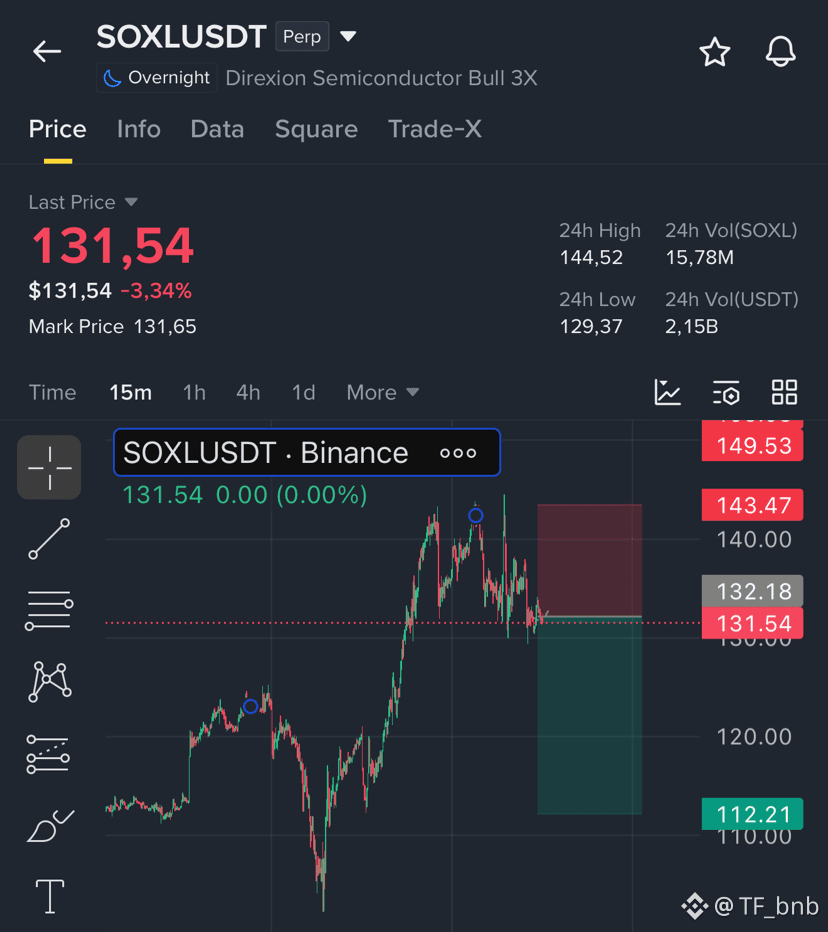Click the large 131,54 last price
The height and width of the screenshot is (932, 828).
click(112, 245)
